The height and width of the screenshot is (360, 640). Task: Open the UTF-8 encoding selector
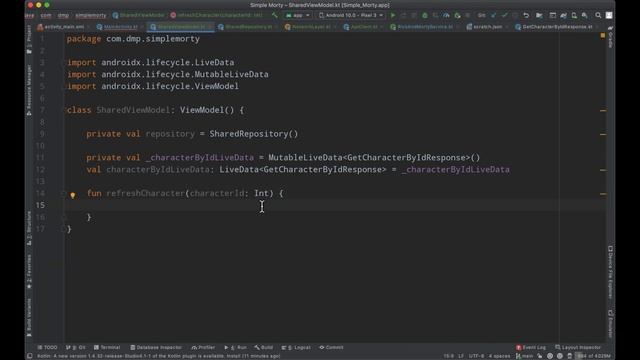coord(476,356)
